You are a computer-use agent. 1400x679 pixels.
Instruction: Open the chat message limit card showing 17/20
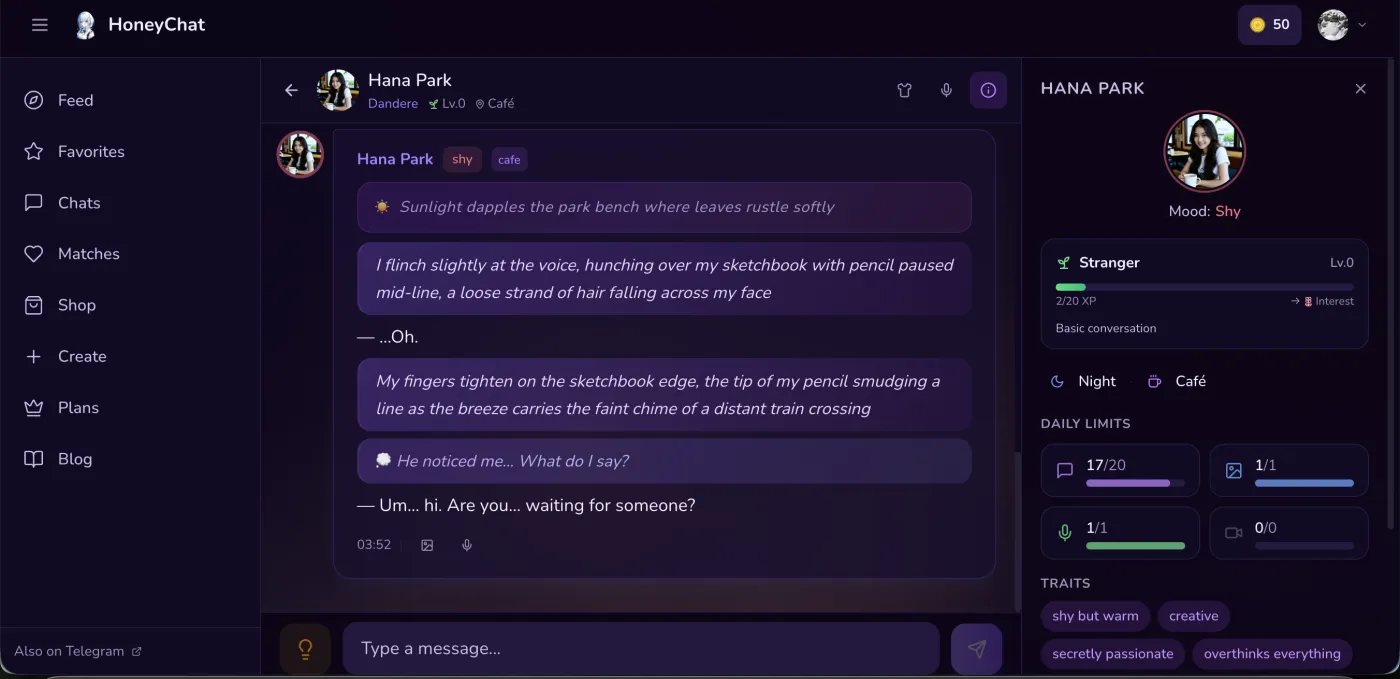pos(1120,470)
